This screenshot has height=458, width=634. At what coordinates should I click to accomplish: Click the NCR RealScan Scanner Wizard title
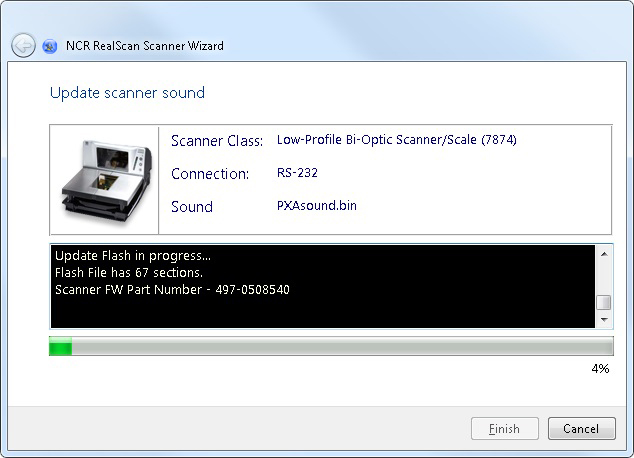(145, 46)
